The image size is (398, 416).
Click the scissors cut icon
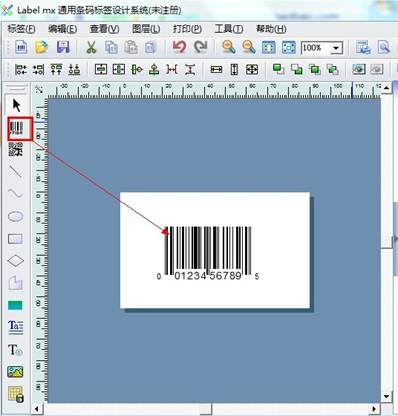pos(91,47)
